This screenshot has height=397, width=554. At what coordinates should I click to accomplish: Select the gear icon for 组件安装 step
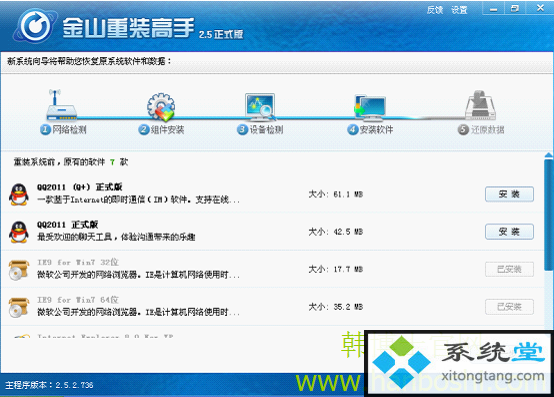(161, 106)
